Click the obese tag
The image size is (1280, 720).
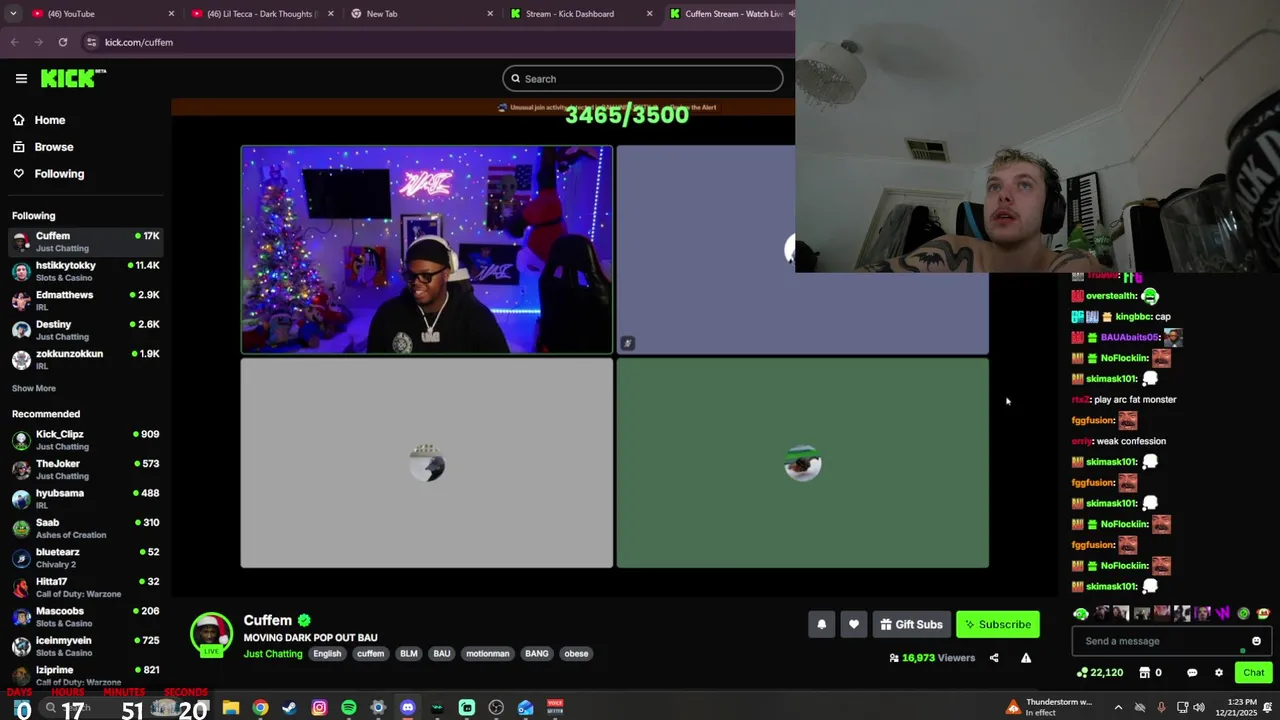[576, 654]
